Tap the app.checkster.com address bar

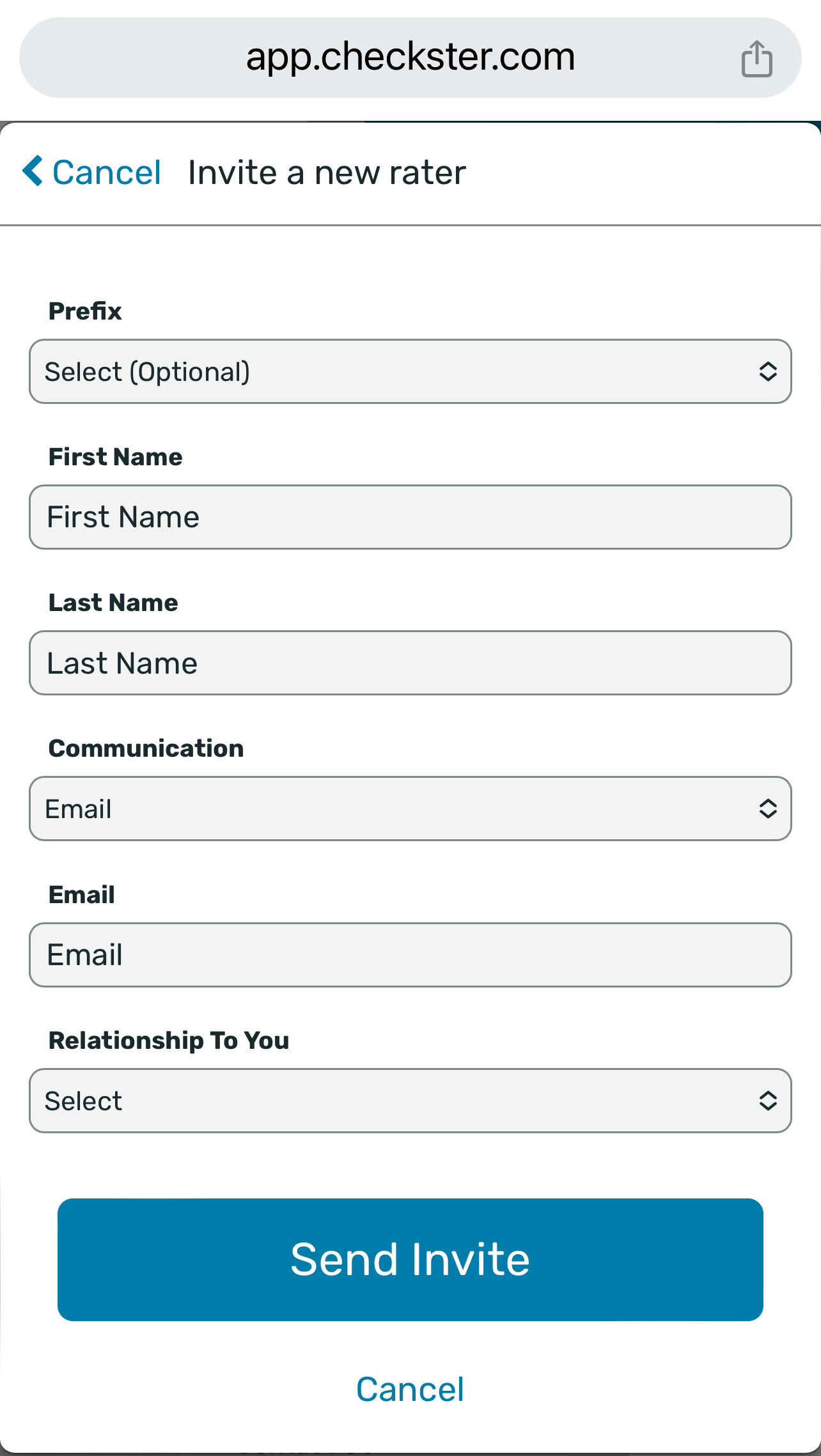pos(410,58)
